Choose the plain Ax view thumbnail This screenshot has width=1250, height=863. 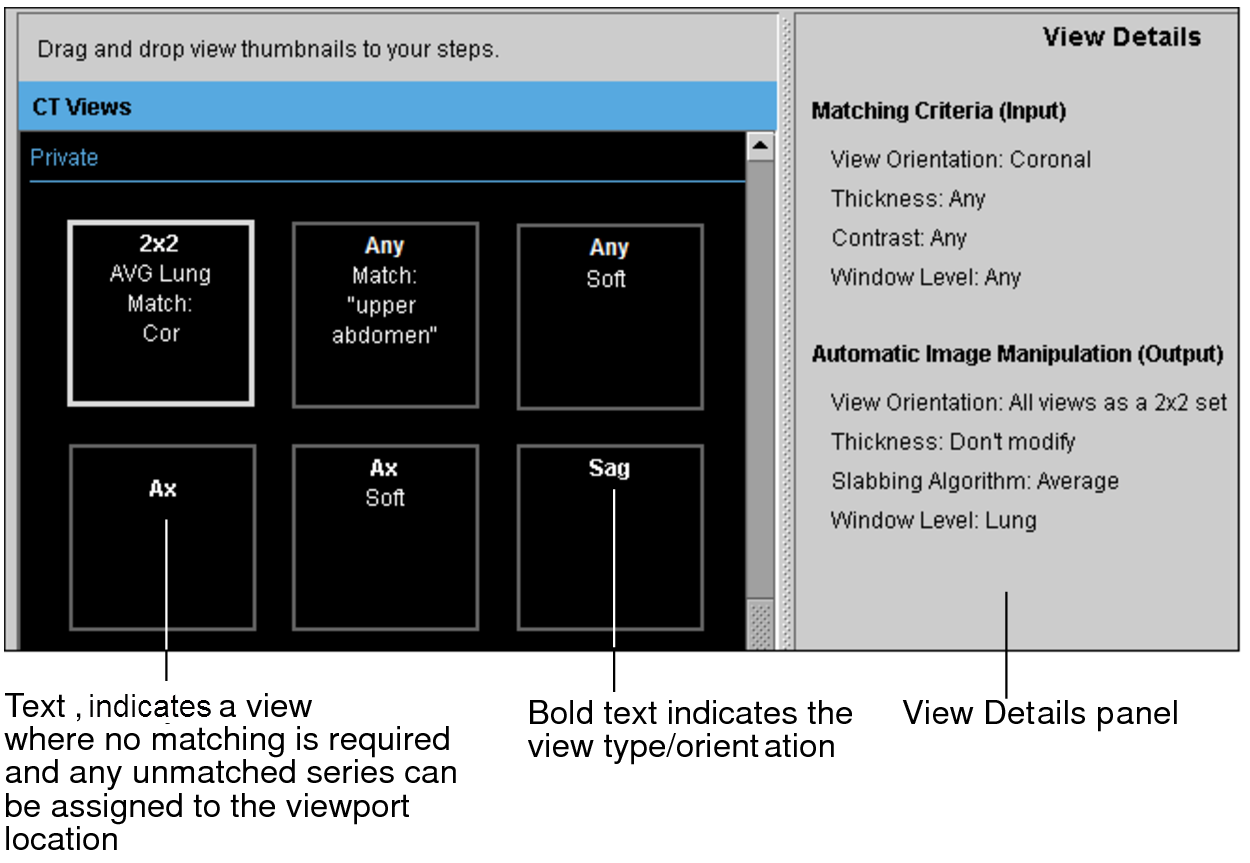162,537
